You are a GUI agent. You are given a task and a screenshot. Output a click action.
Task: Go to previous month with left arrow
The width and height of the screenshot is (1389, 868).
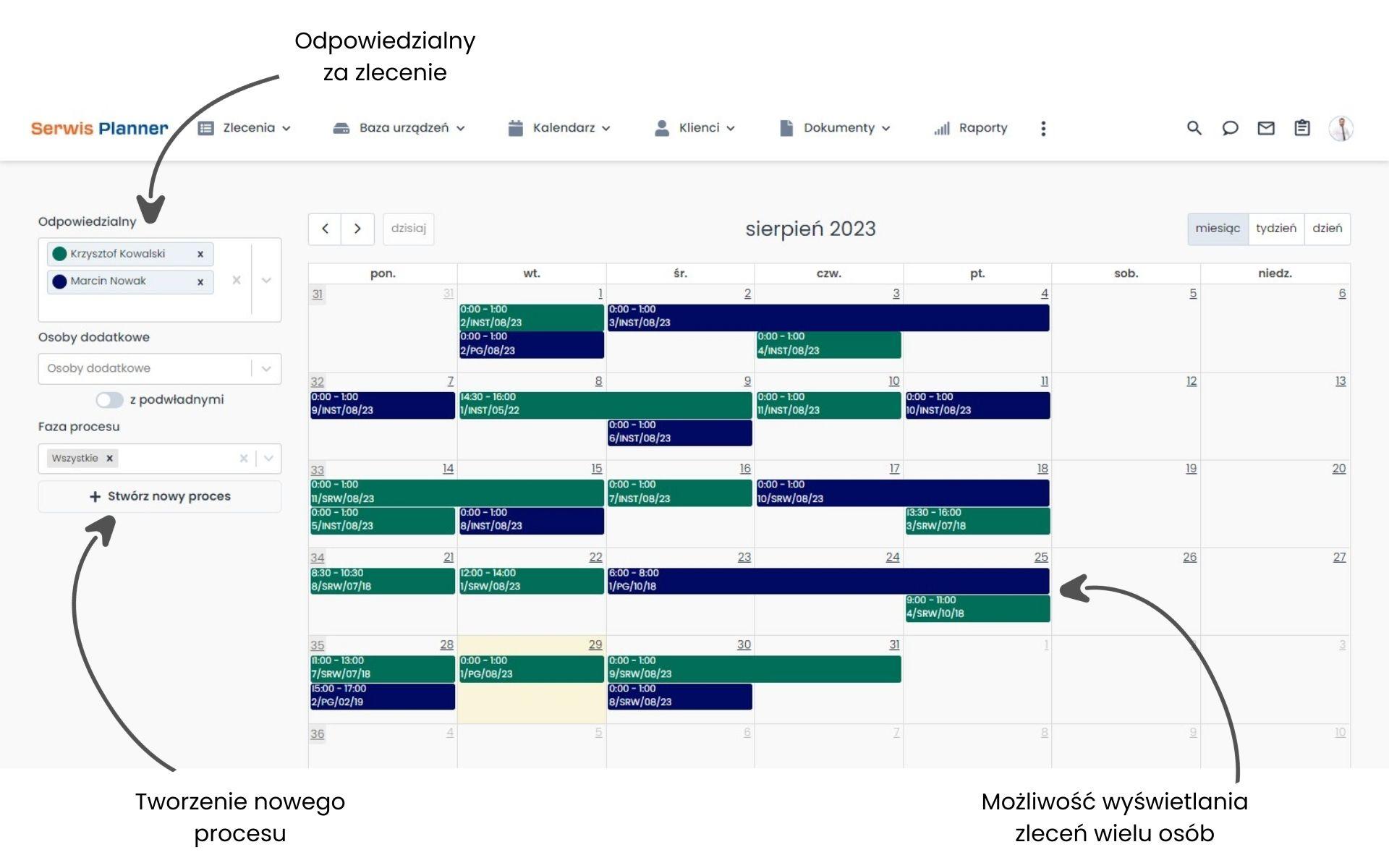[326, 229]
